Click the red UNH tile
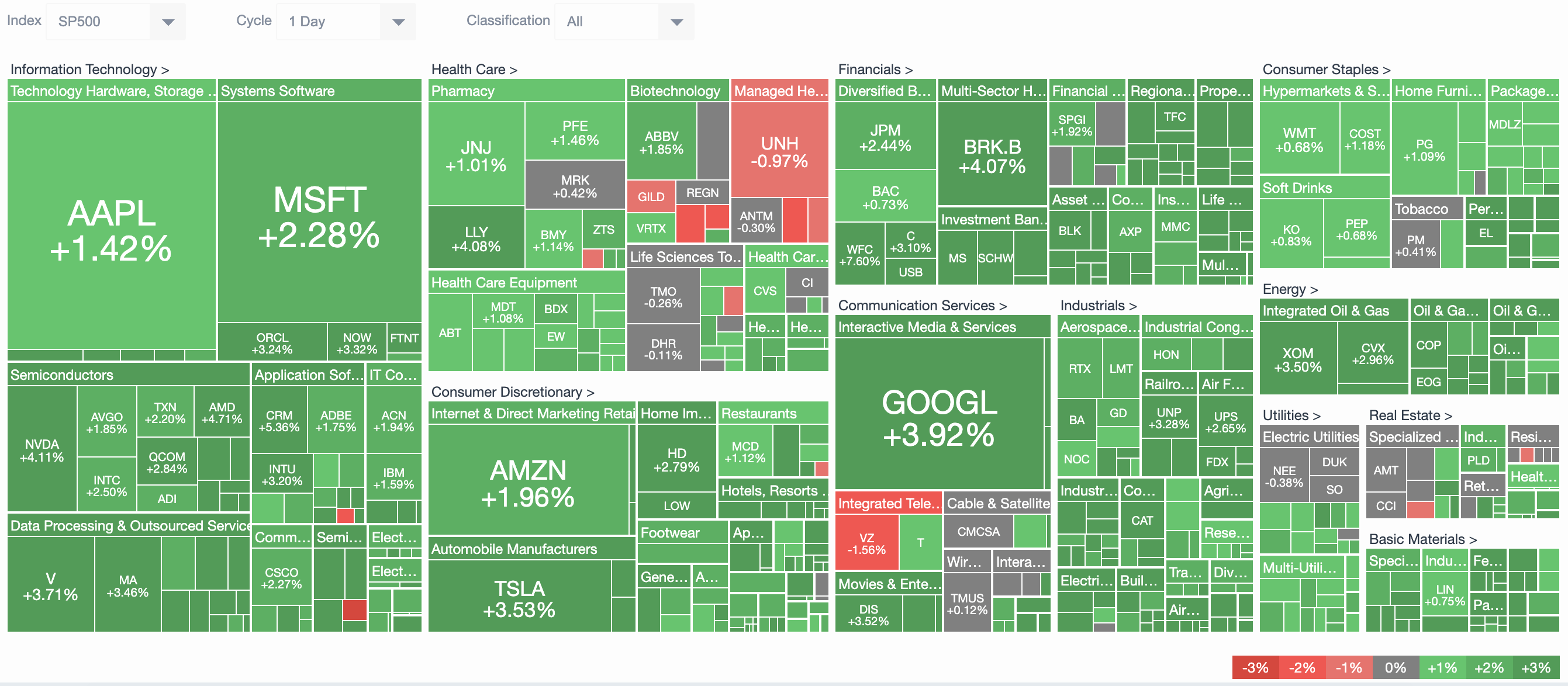This screenshot has height=686, width=1568. click(781, 152)
